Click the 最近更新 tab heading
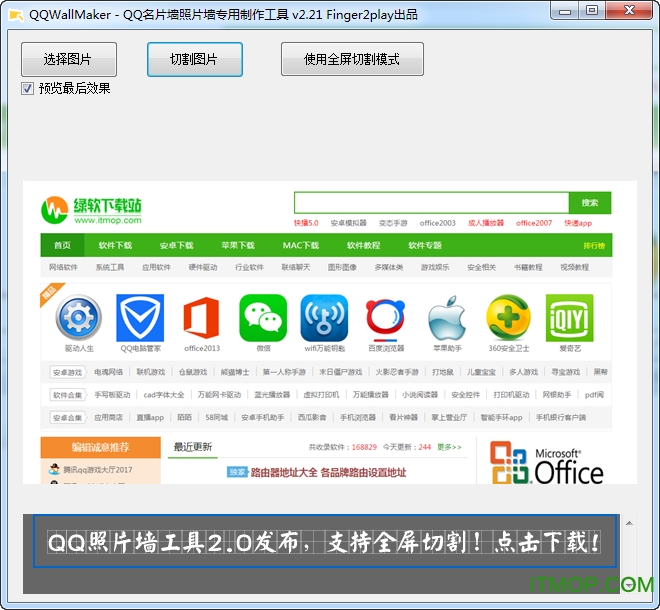The image size is (660, 610). pos(193,447)
